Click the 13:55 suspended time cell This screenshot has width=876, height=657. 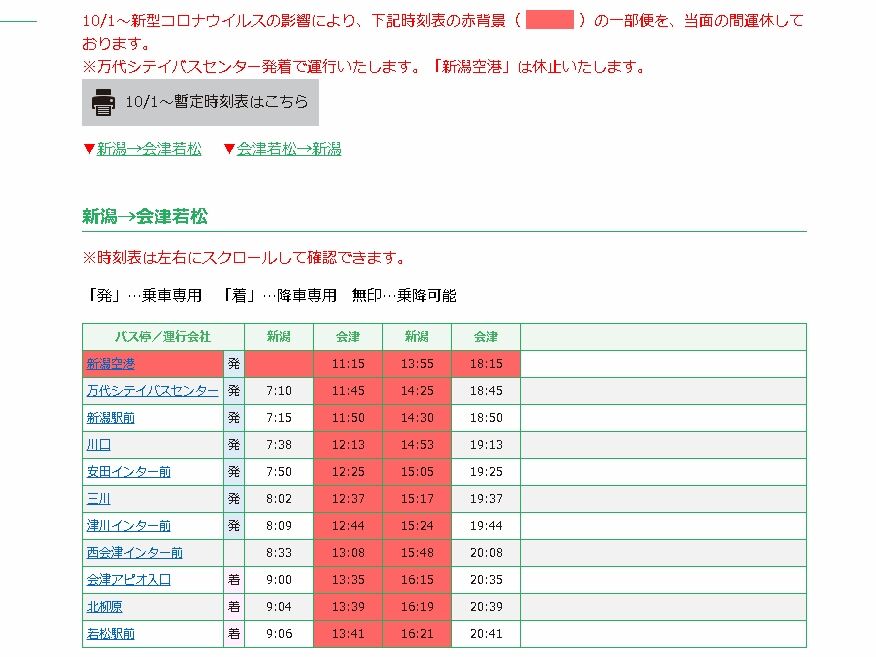click(x=417, y=364)
